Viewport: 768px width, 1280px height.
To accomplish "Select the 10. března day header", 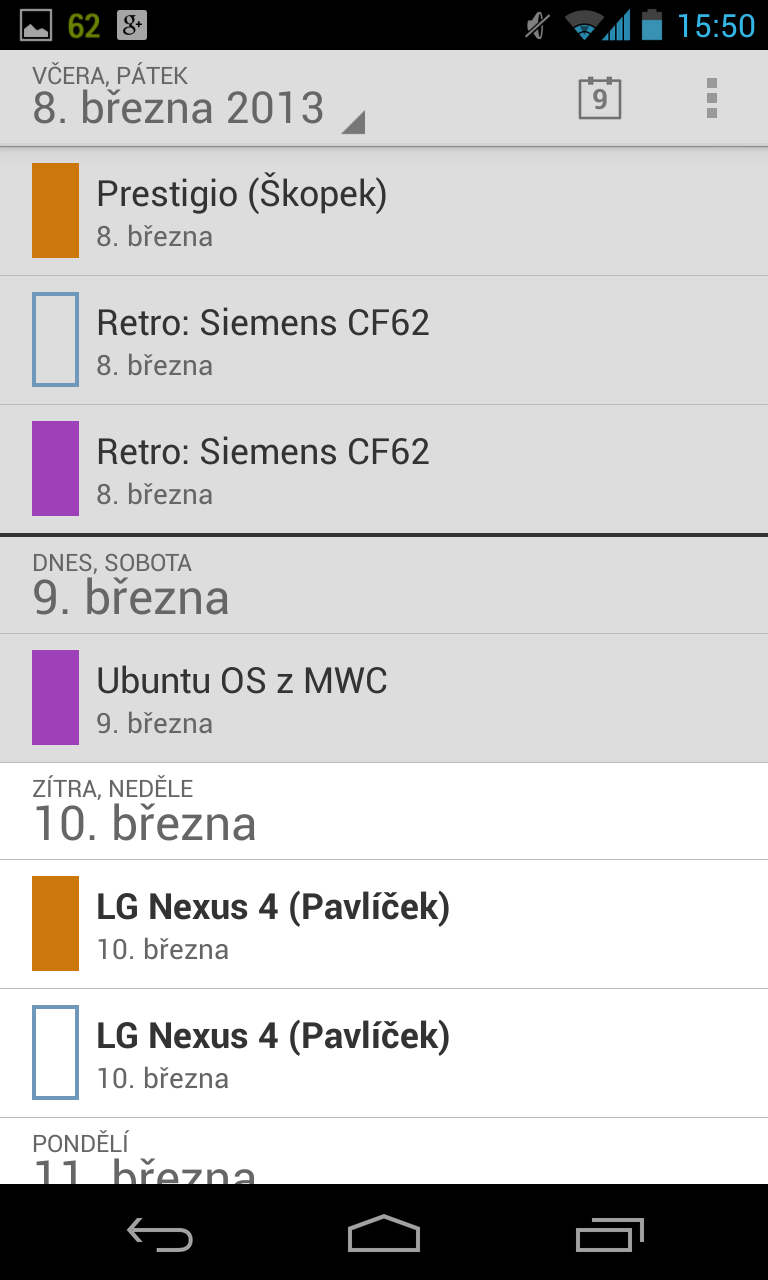I will pos(384,812).
